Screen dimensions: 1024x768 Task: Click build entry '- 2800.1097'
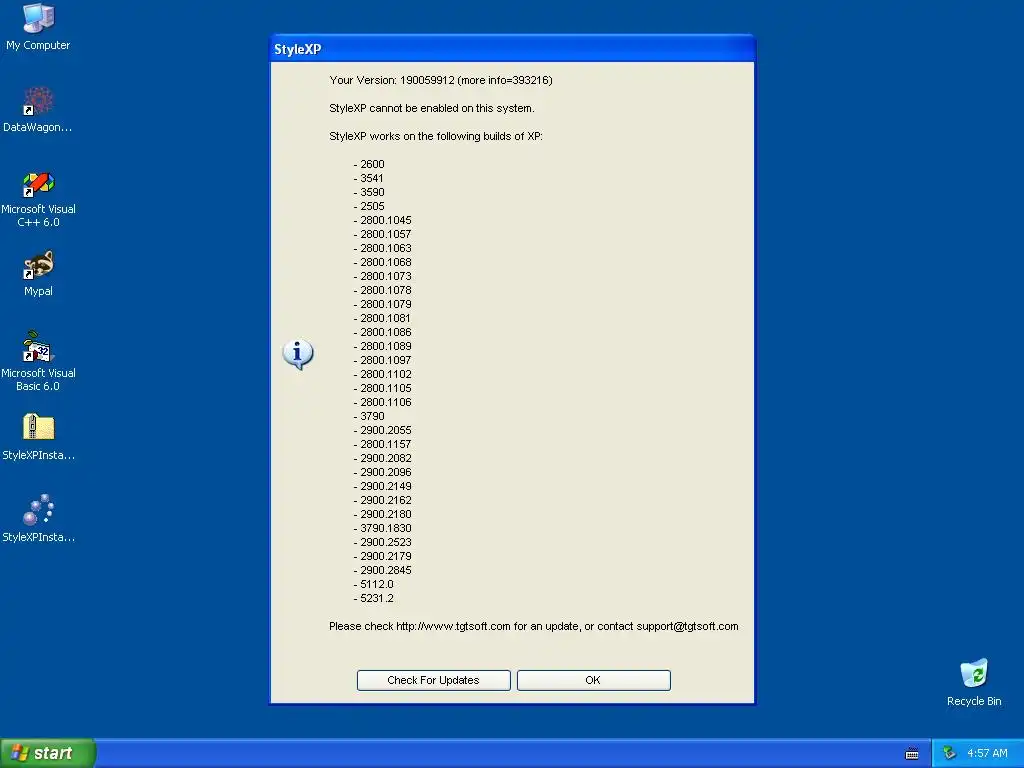(383, 360)
